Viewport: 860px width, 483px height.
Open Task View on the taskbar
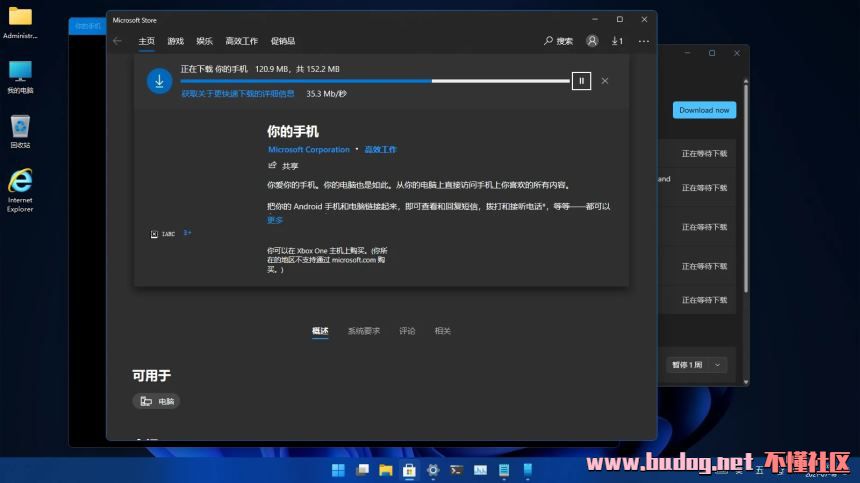coord(362,470)
